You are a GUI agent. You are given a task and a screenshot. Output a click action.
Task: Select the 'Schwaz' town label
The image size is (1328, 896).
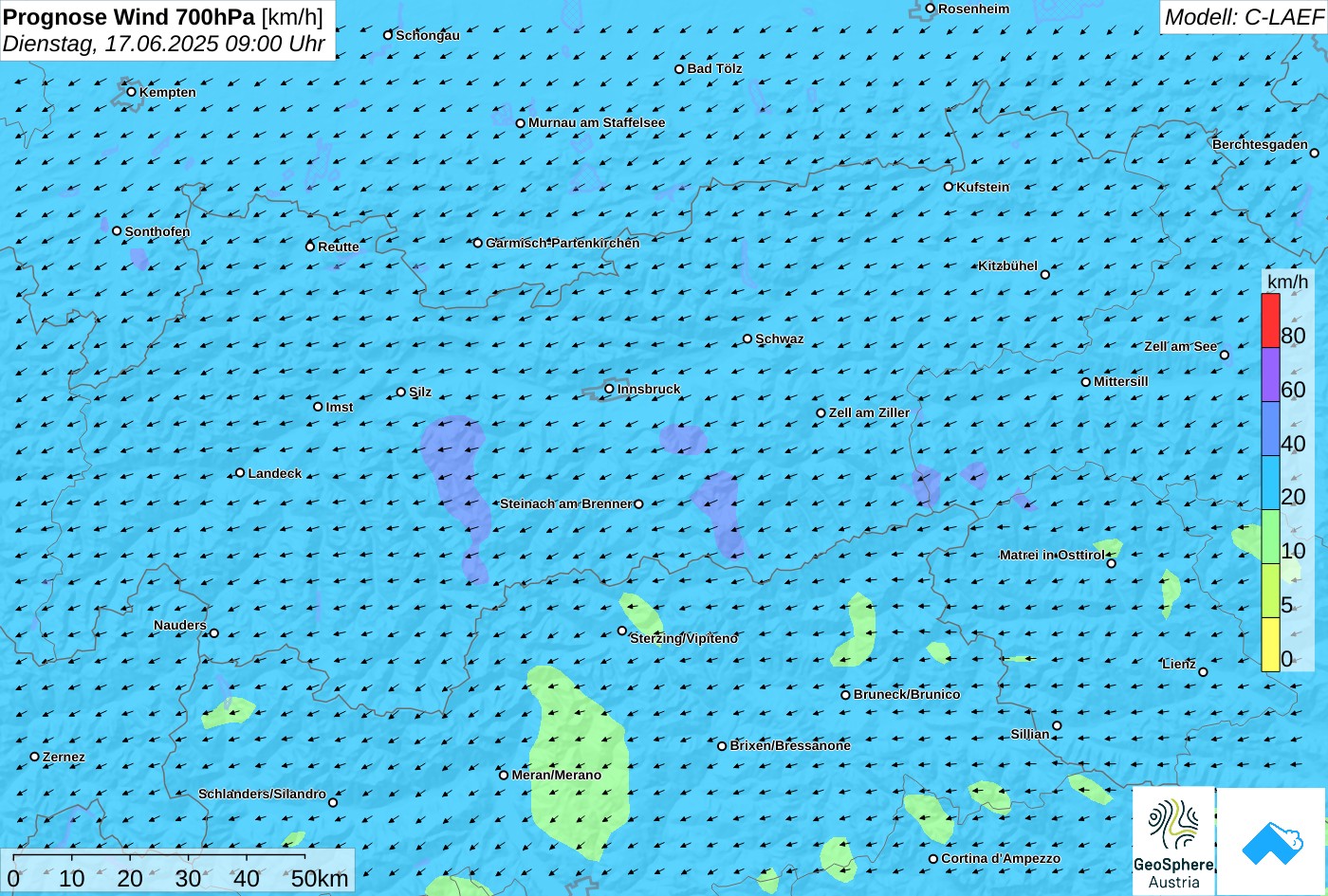pyautogui.click(x=780, y=338)
